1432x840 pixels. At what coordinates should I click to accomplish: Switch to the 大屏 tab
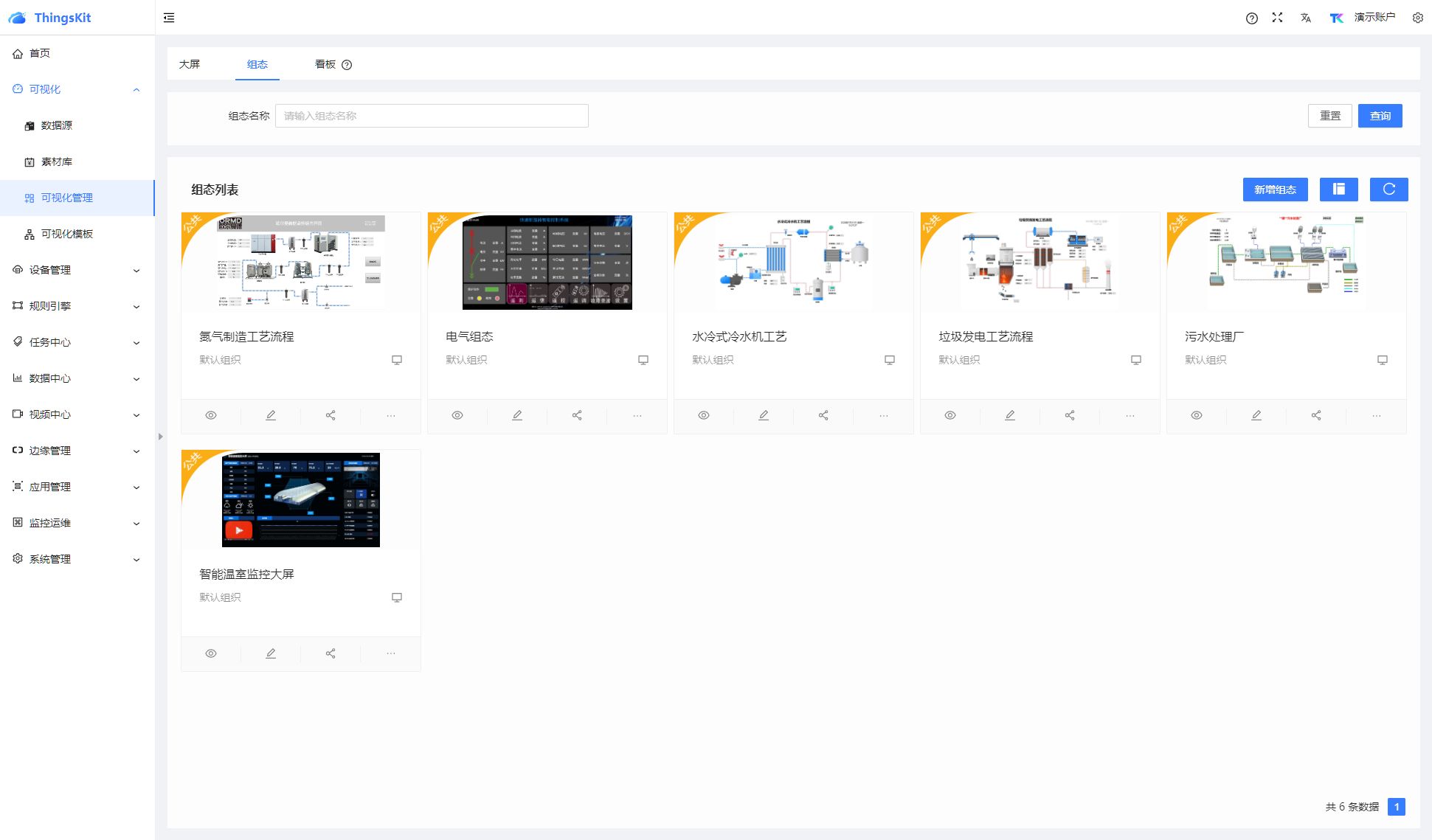click(x=190, y=64)
